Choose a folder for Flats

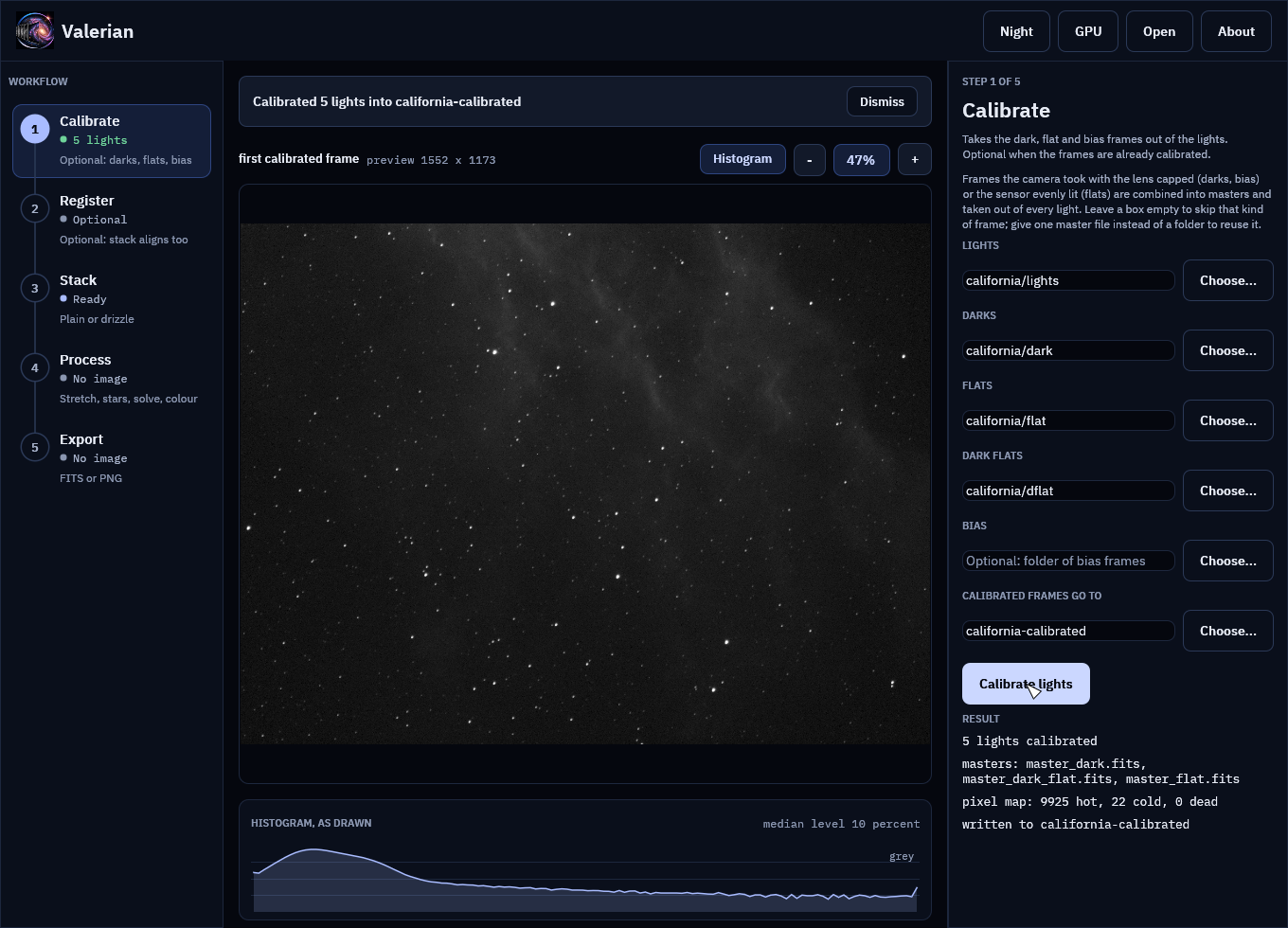coord(1228,420)
